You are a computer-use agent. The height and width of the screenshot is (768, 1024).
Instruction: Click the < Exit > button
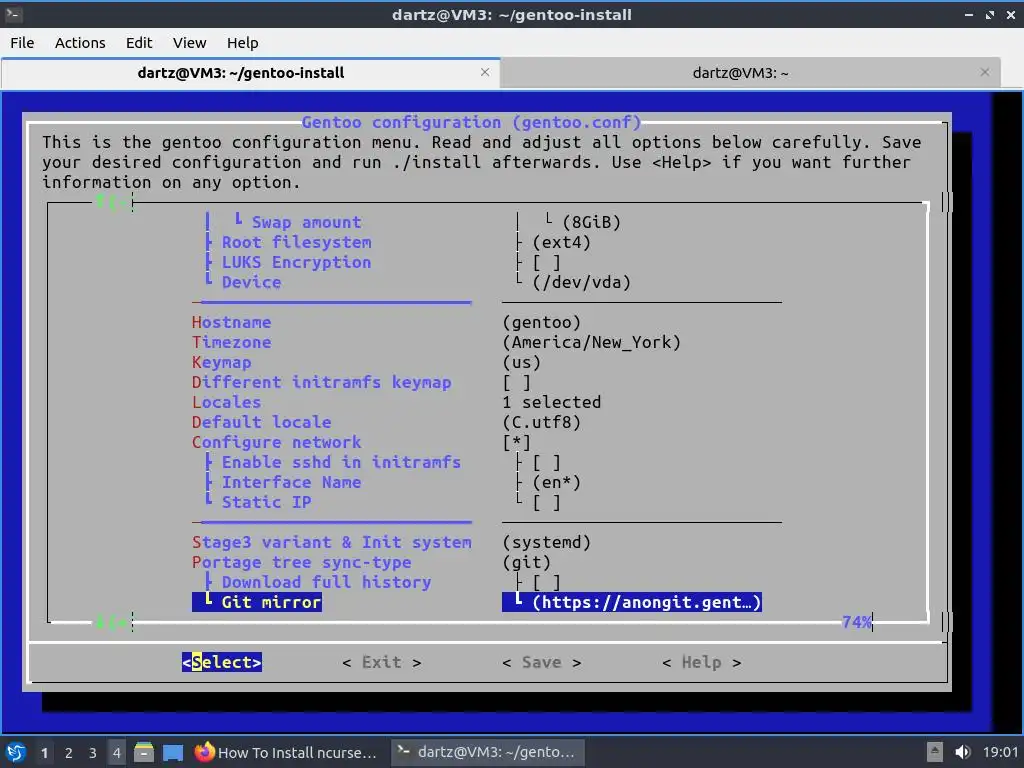[x=381, y=662]
